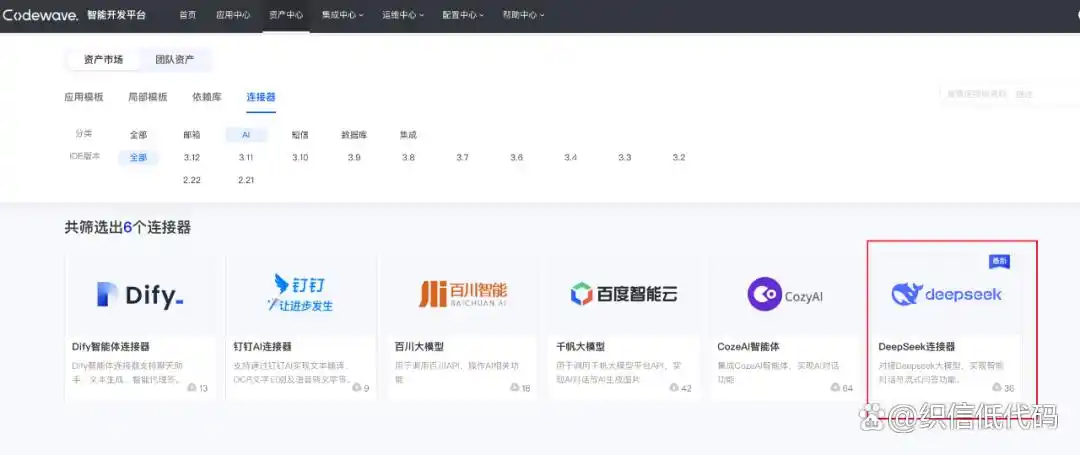Open 应用中心 in top navigation

(233, 14)
